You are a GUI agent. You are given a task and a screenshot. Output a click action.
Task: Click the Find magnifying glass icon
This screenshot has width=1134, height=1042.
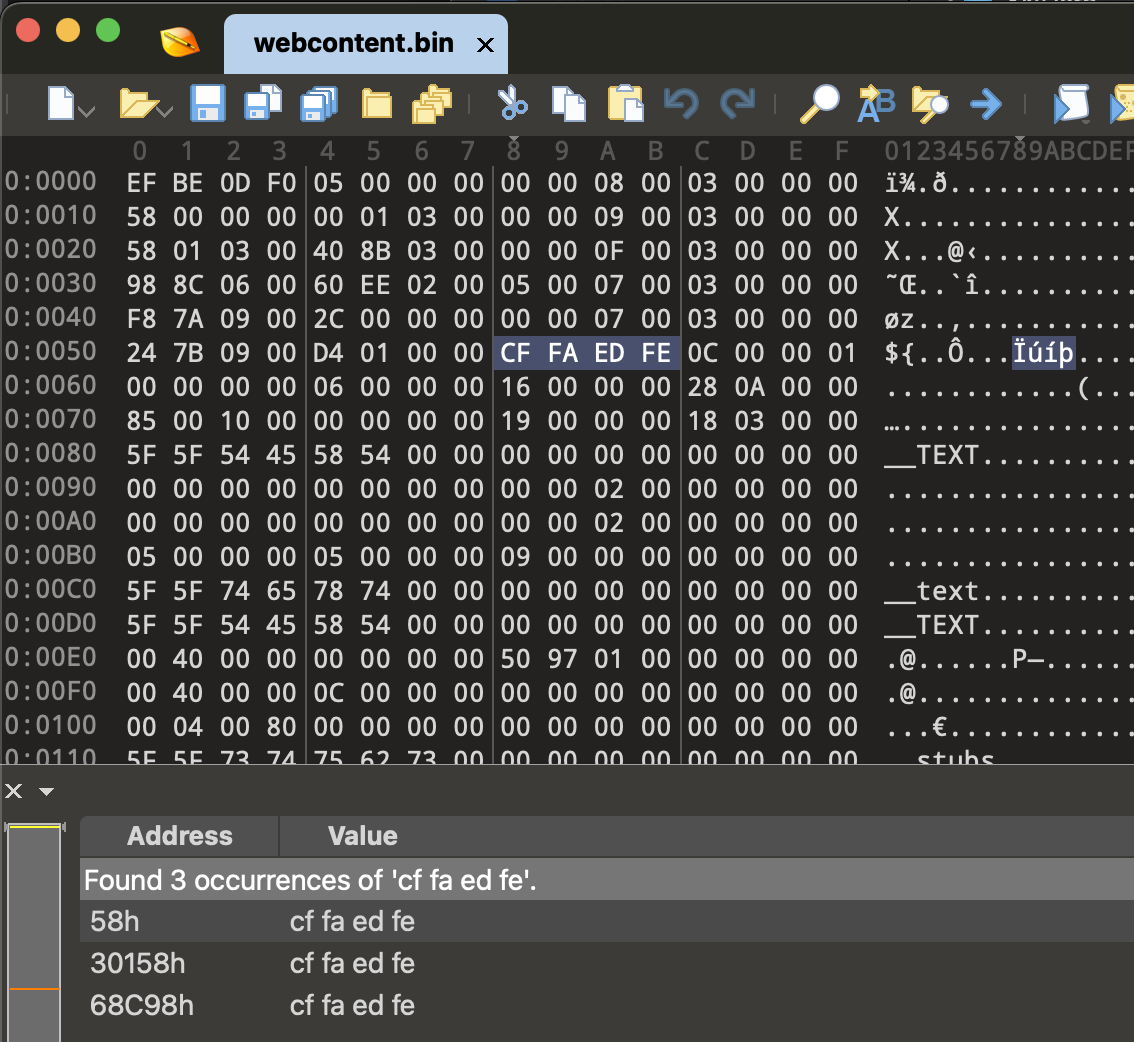(819, 103)
